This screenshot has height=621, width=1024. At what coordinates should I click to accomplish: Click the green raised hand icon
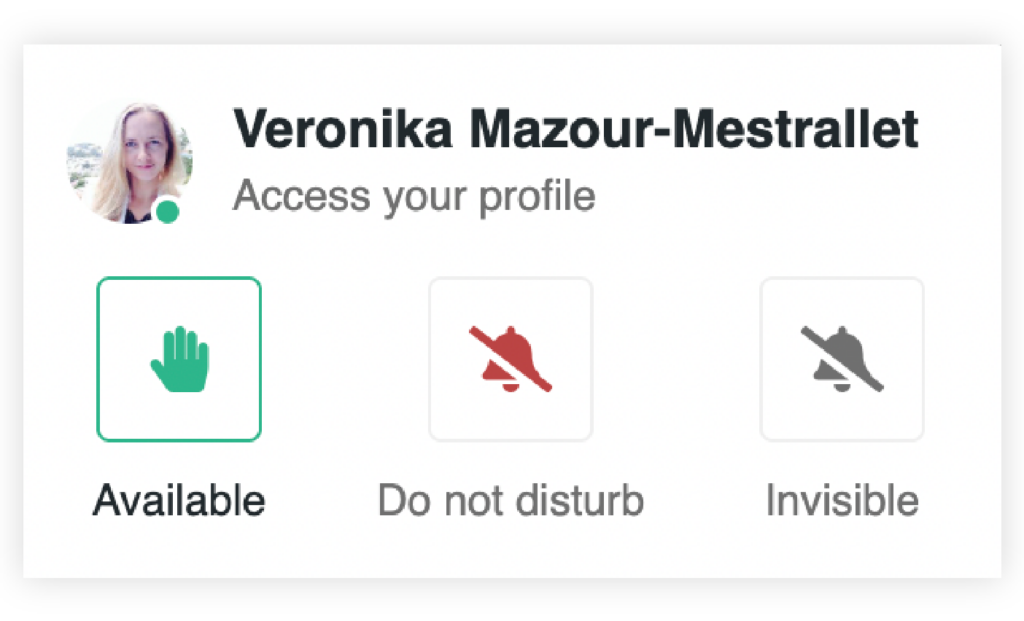pos(180,360)
